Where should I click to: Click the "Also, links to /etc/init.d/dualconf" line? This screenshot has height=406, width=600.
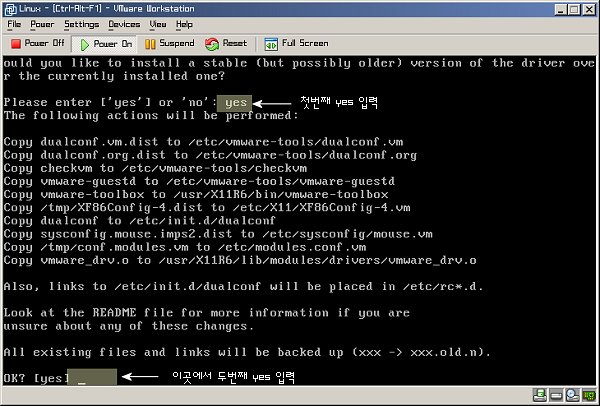coord(243,287)
